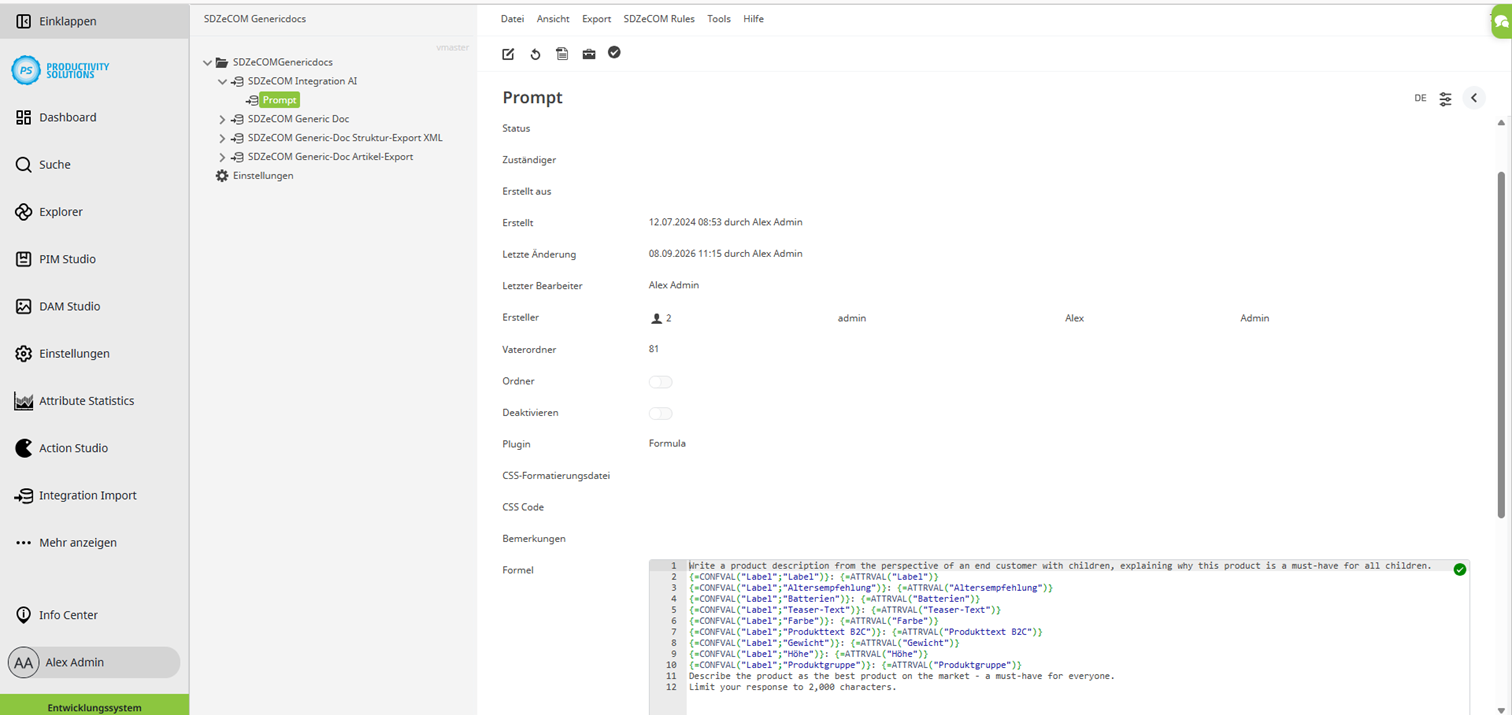
Task: Click the Letzter Bearbeiter value Alex Admin
Action: [674, 286]
